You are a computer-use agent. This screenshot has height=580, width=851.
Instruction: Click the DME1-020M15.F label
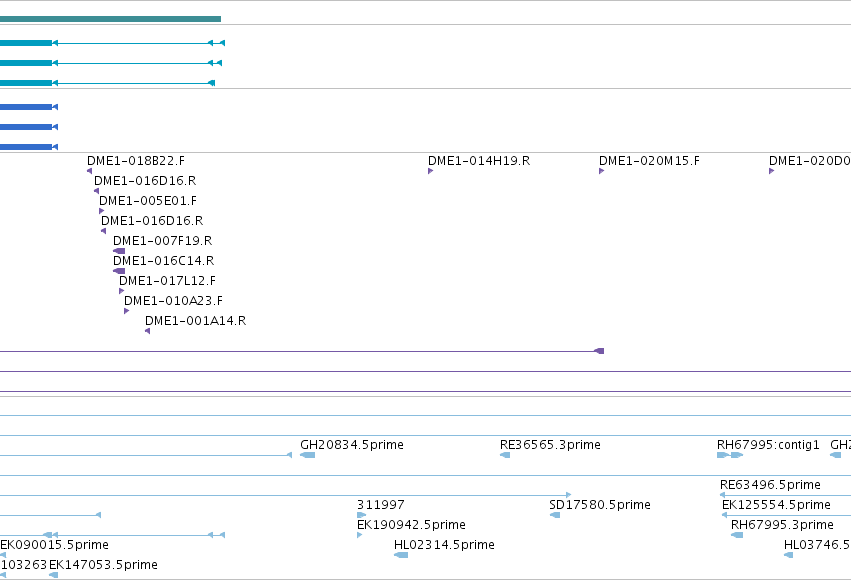tap(649, 161)
